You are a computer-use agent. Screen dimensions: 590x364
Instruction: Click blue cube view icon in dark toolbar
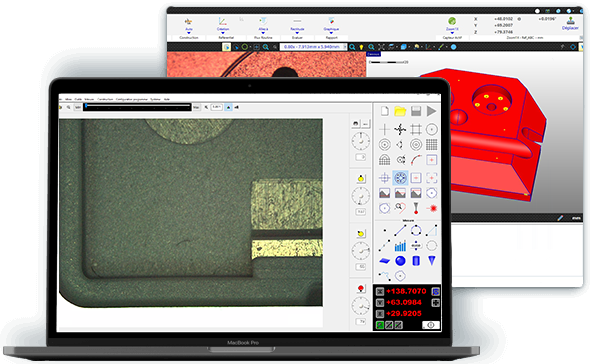pos(404,47)
